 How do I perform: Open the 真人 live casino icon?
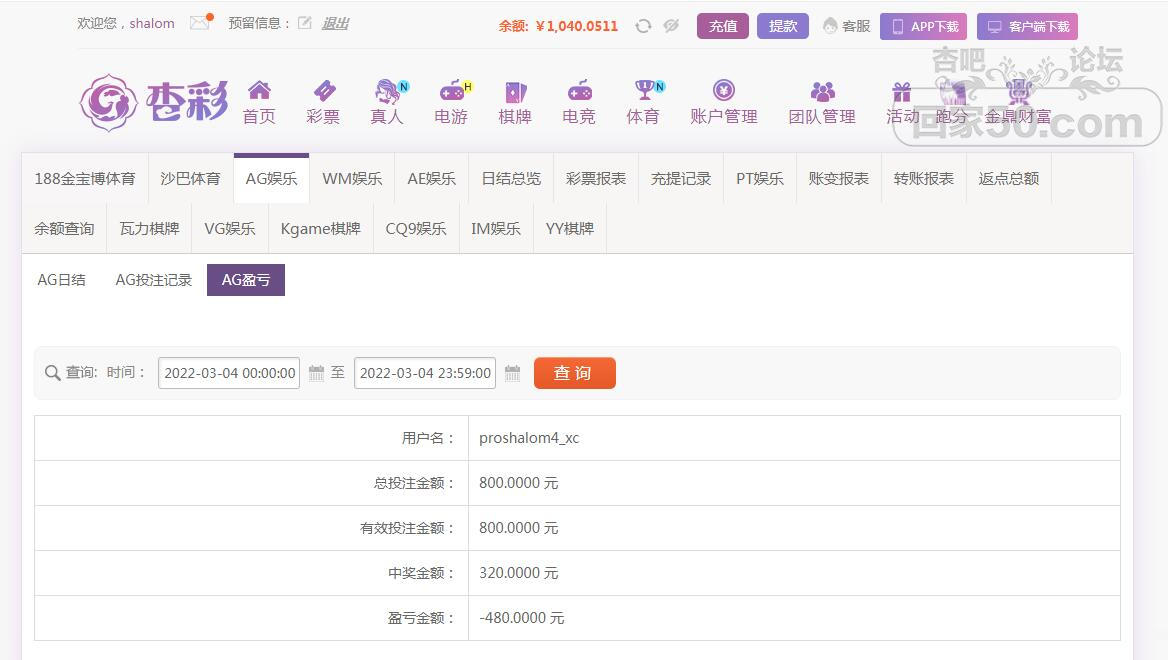point(387,92)
